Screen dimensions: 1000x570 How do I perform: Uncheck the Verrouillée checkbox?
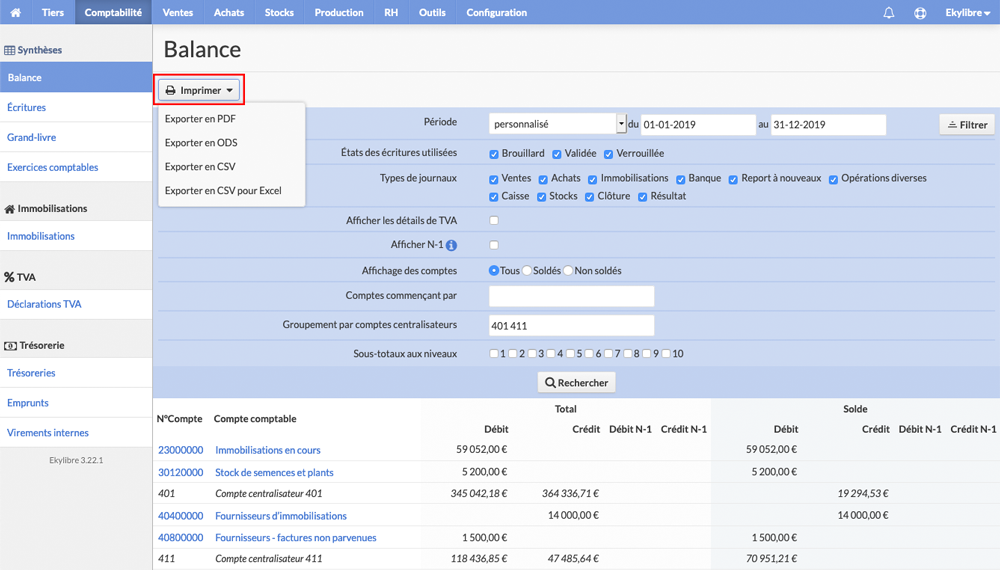[608, 154]
